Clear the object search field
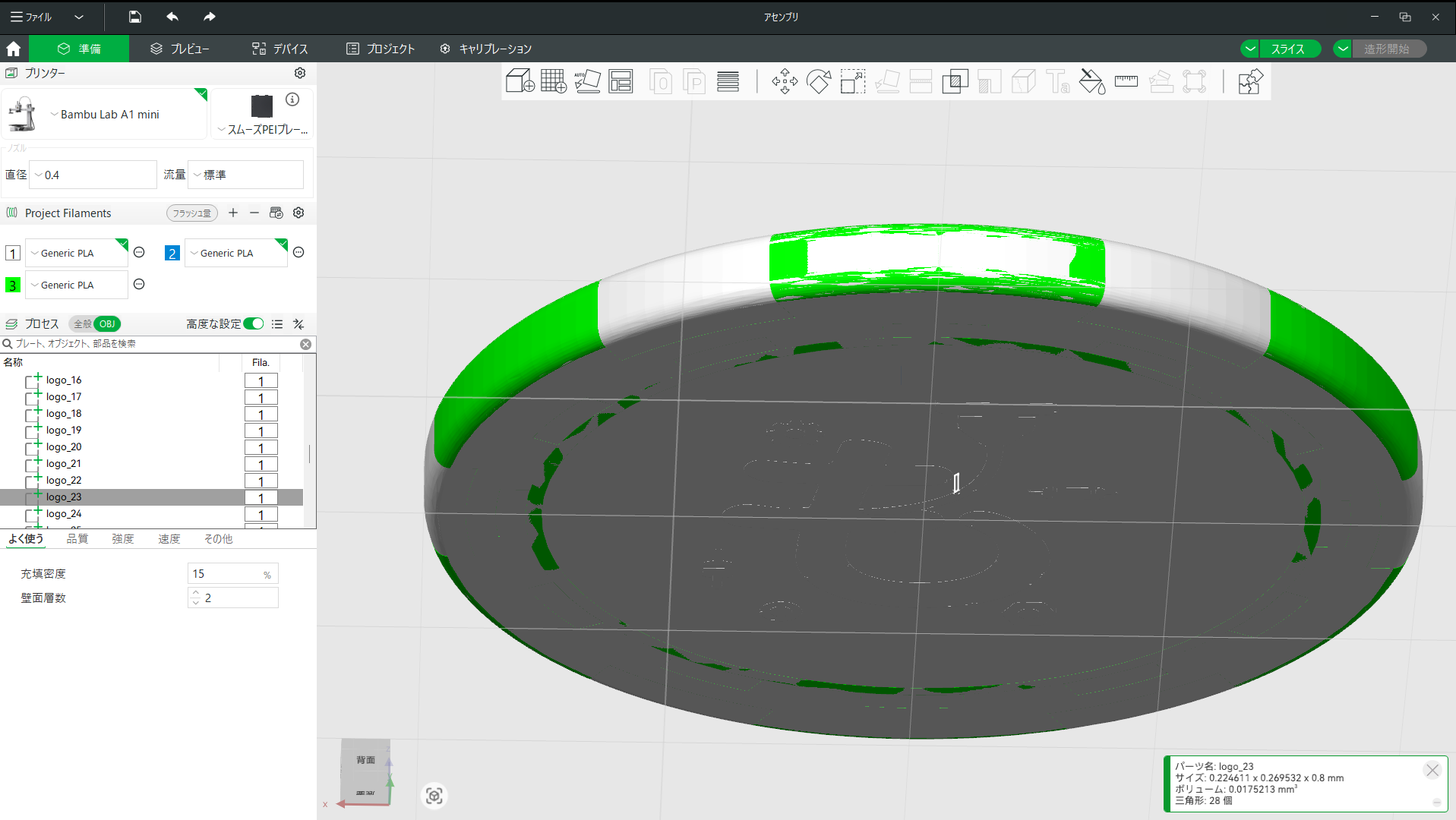 305,344
